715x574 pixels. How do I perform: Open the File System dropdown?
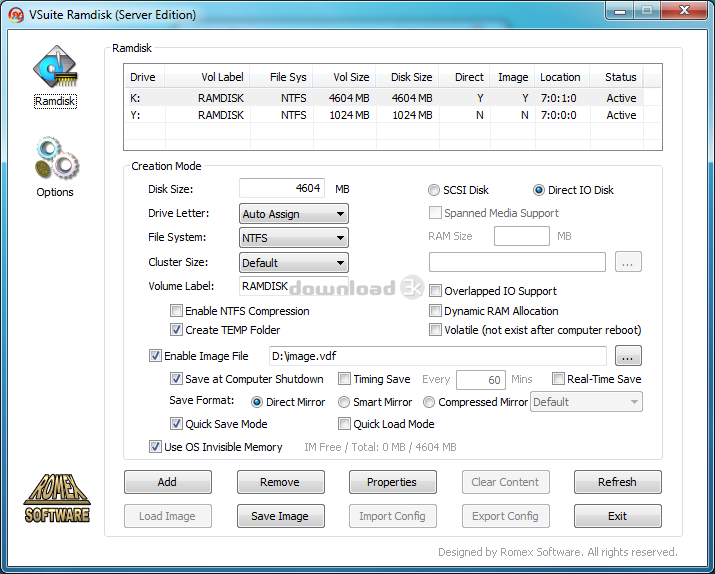click(x=294, y=238)
